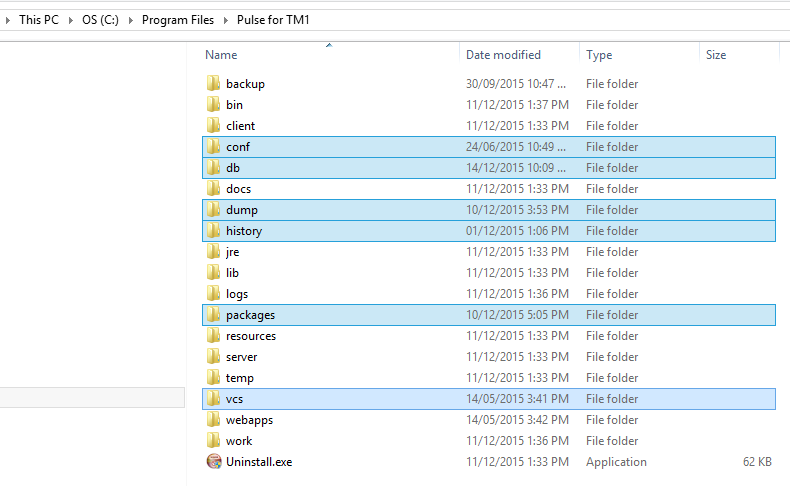
Task: Click the Type column header
Action: 599,55
